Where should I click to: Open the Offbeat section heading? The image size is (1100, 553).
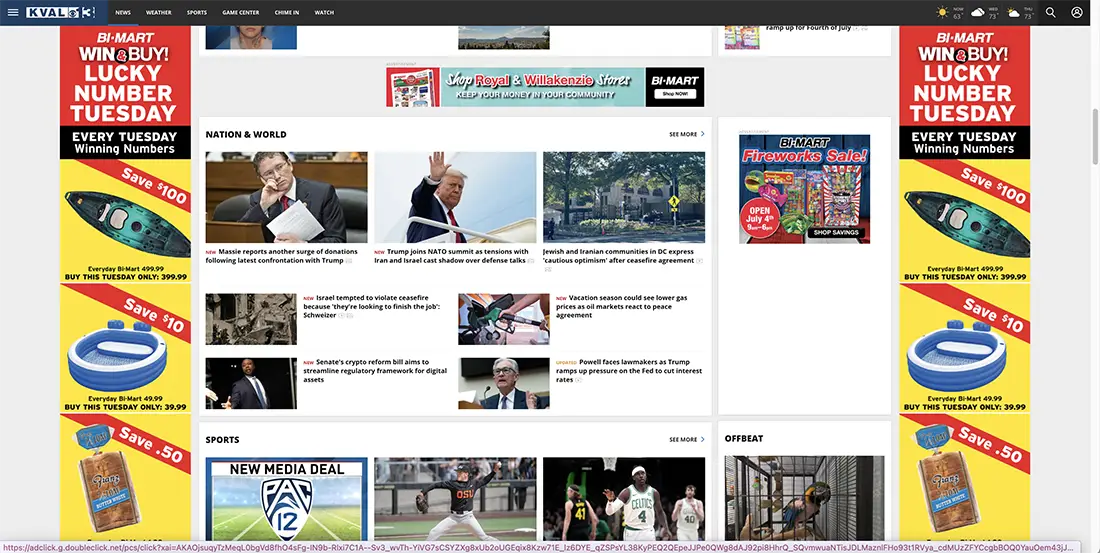[744, 438]
